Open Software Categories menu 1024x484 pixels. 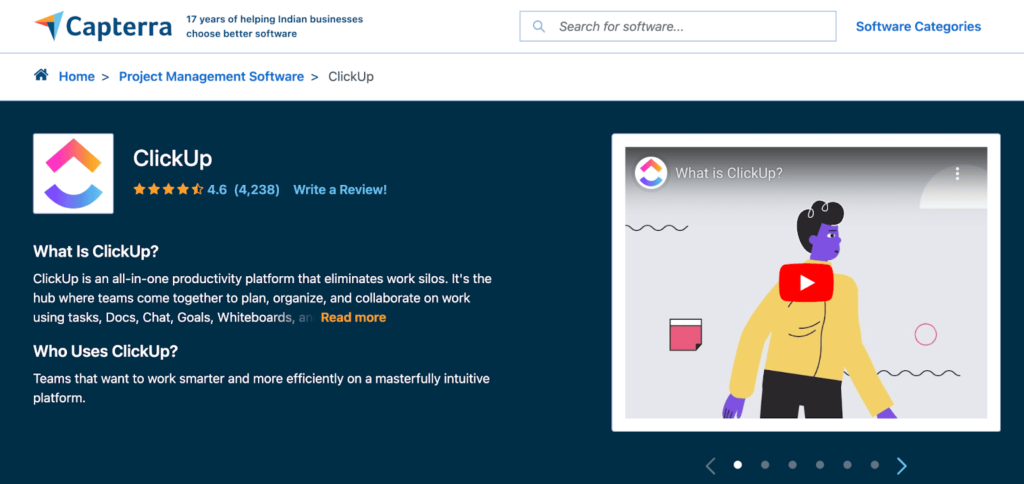click(918, 27)
